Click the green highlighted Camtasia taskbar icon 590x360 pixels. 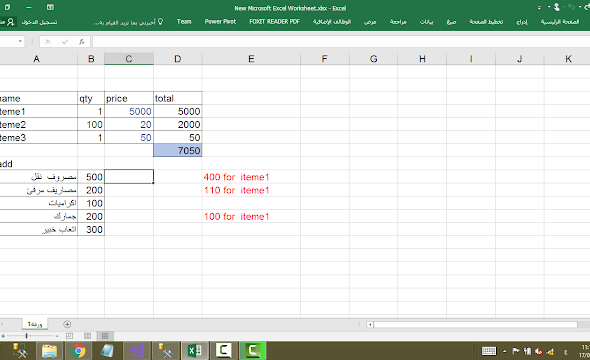pos(252,351)
